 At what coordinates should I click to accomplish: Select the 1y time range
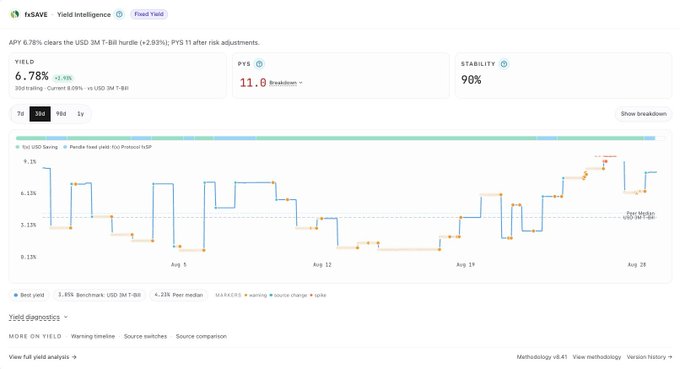click(x=80, y=114)
